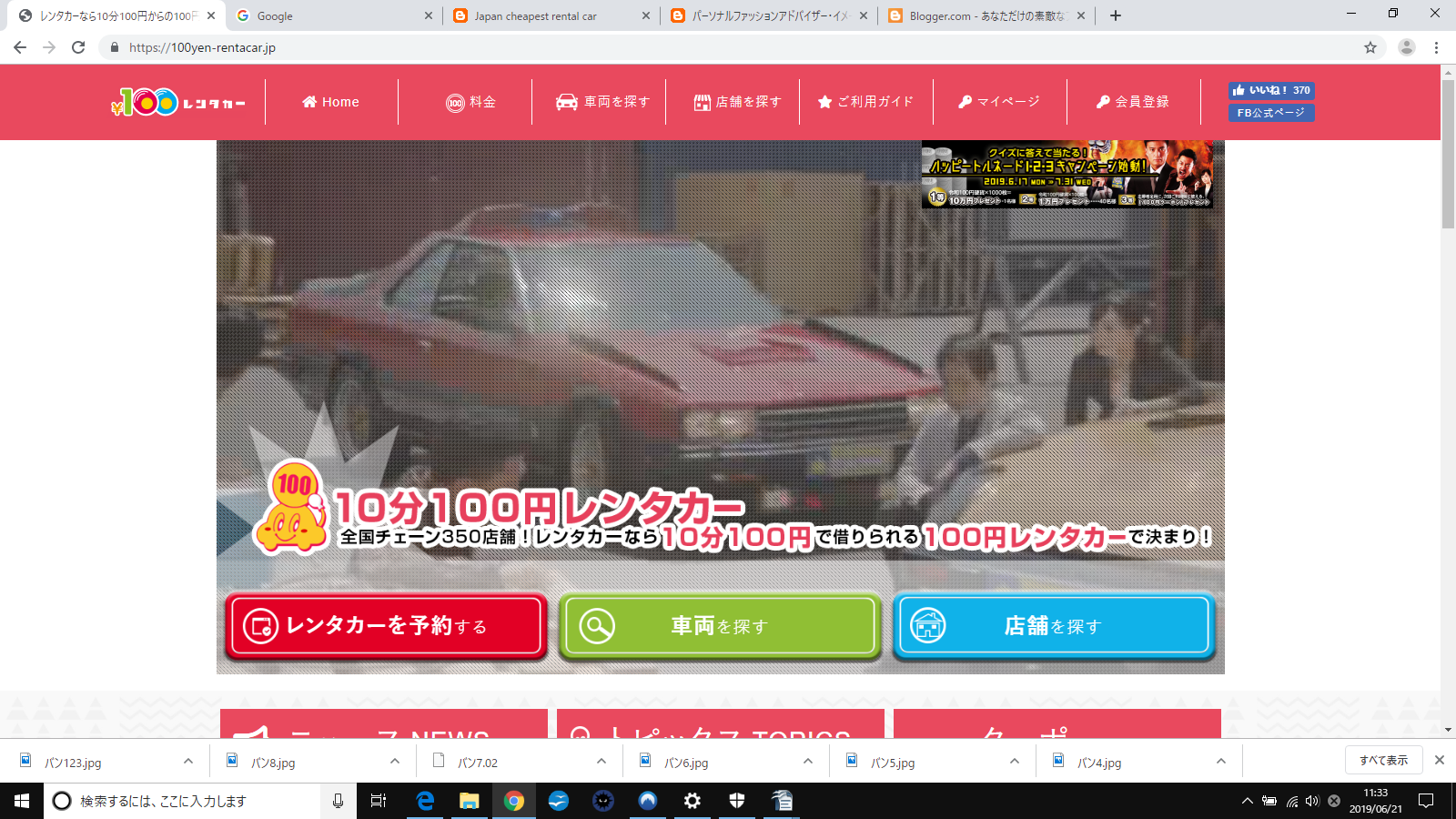
Task: Expand download options for バン123.jpg
Action: click(187, 761)
